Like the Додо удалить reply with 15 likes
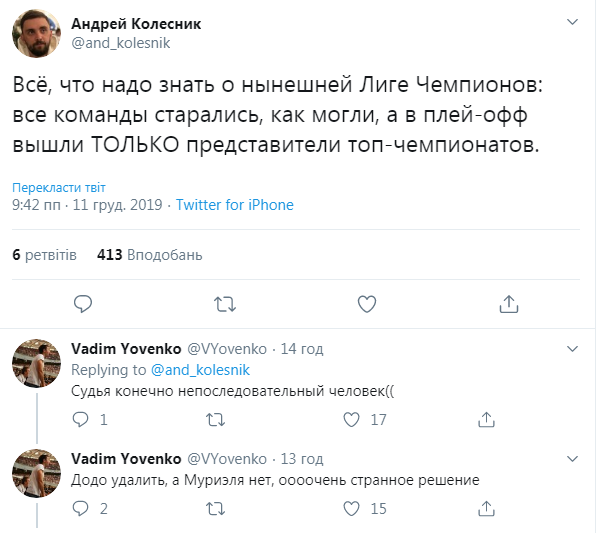Viewport: 598px width, 533px height. (x=351, y=509)
